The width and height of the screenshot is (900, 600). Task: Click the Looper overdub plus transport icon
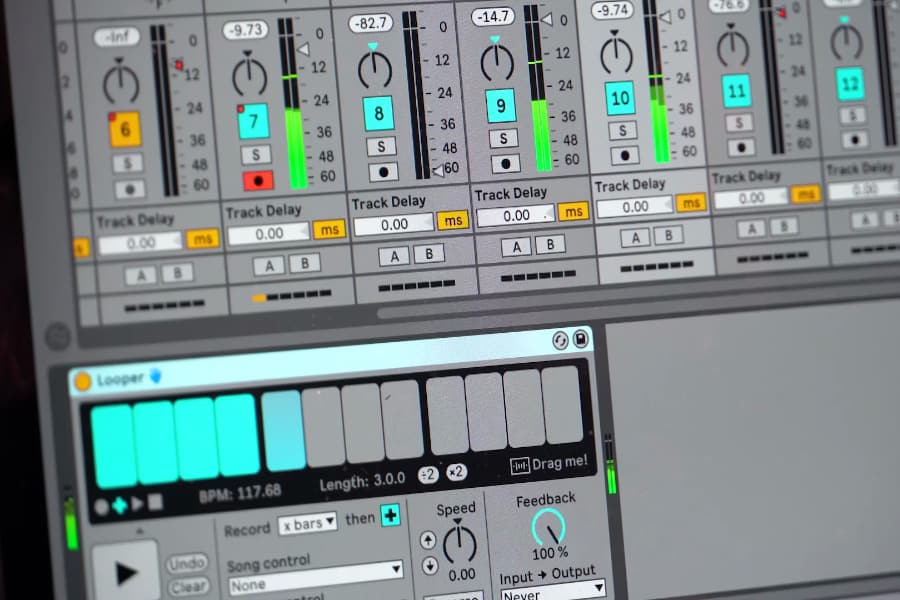[x=120, y=505]
